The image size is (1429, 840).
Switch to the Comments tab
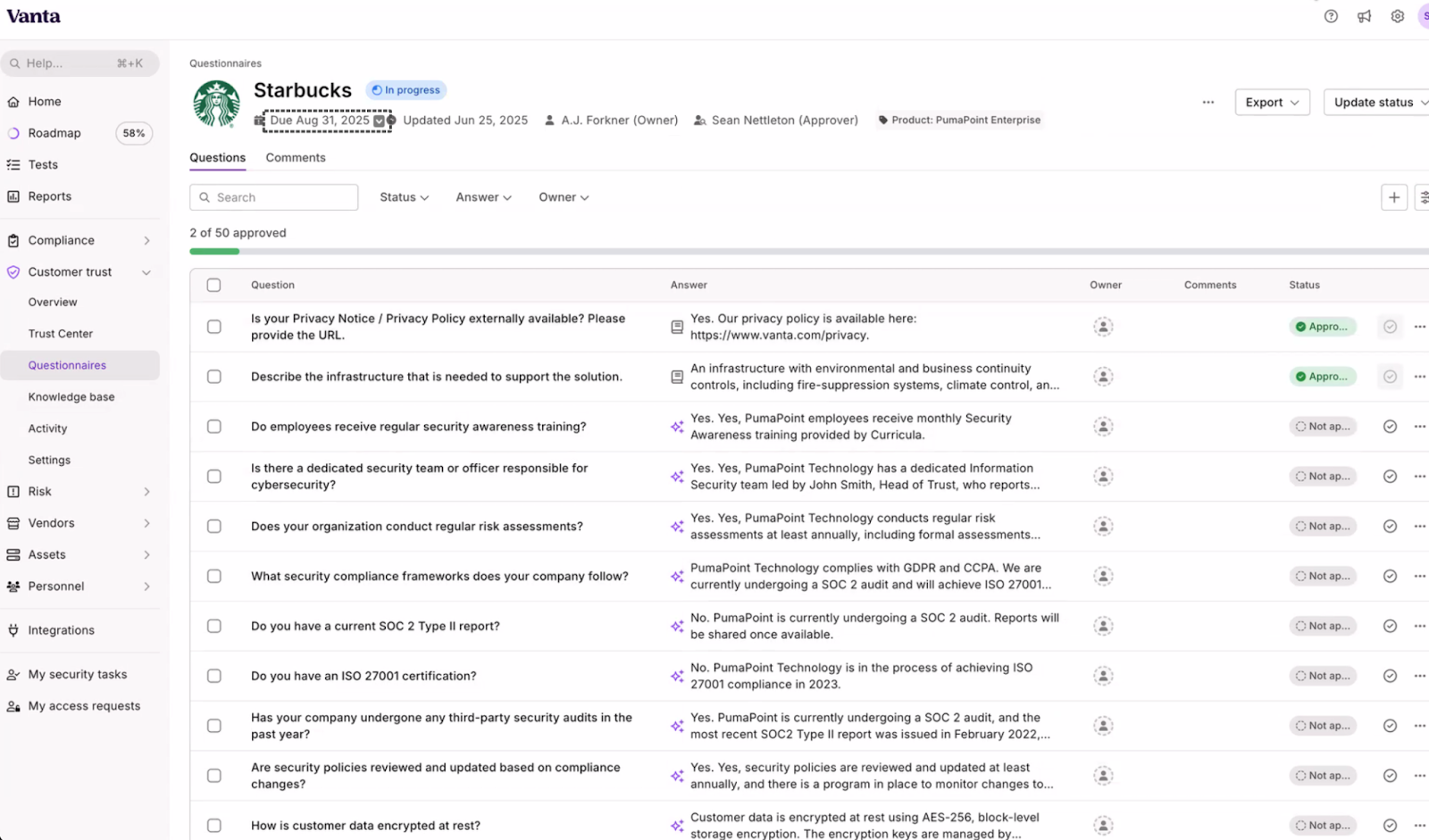click(296, 158)
